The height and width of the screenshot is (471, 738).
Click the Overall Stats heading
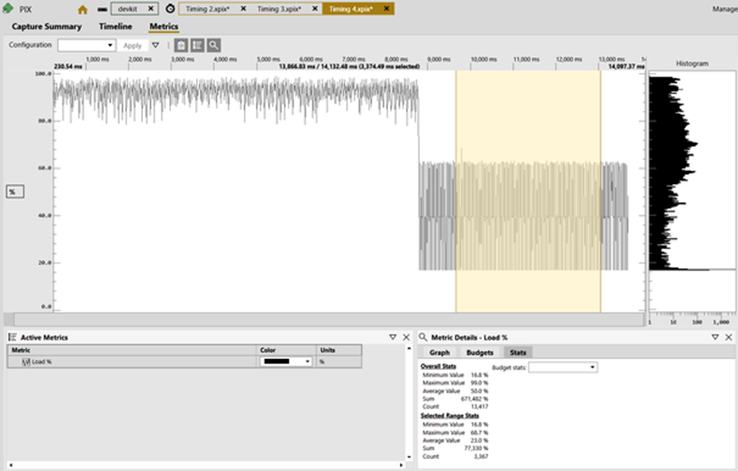point(438,366)
